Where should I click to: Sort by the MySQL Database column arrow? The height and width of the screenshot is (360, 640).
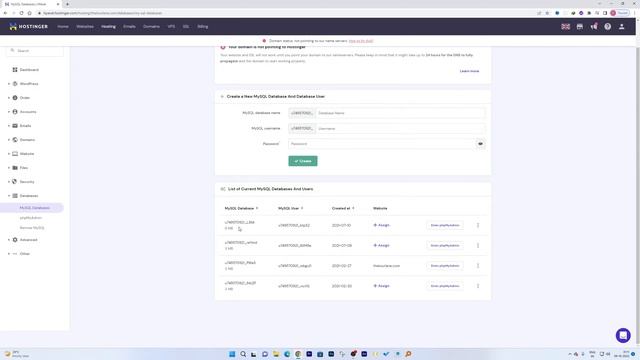[x=257, y=209]
